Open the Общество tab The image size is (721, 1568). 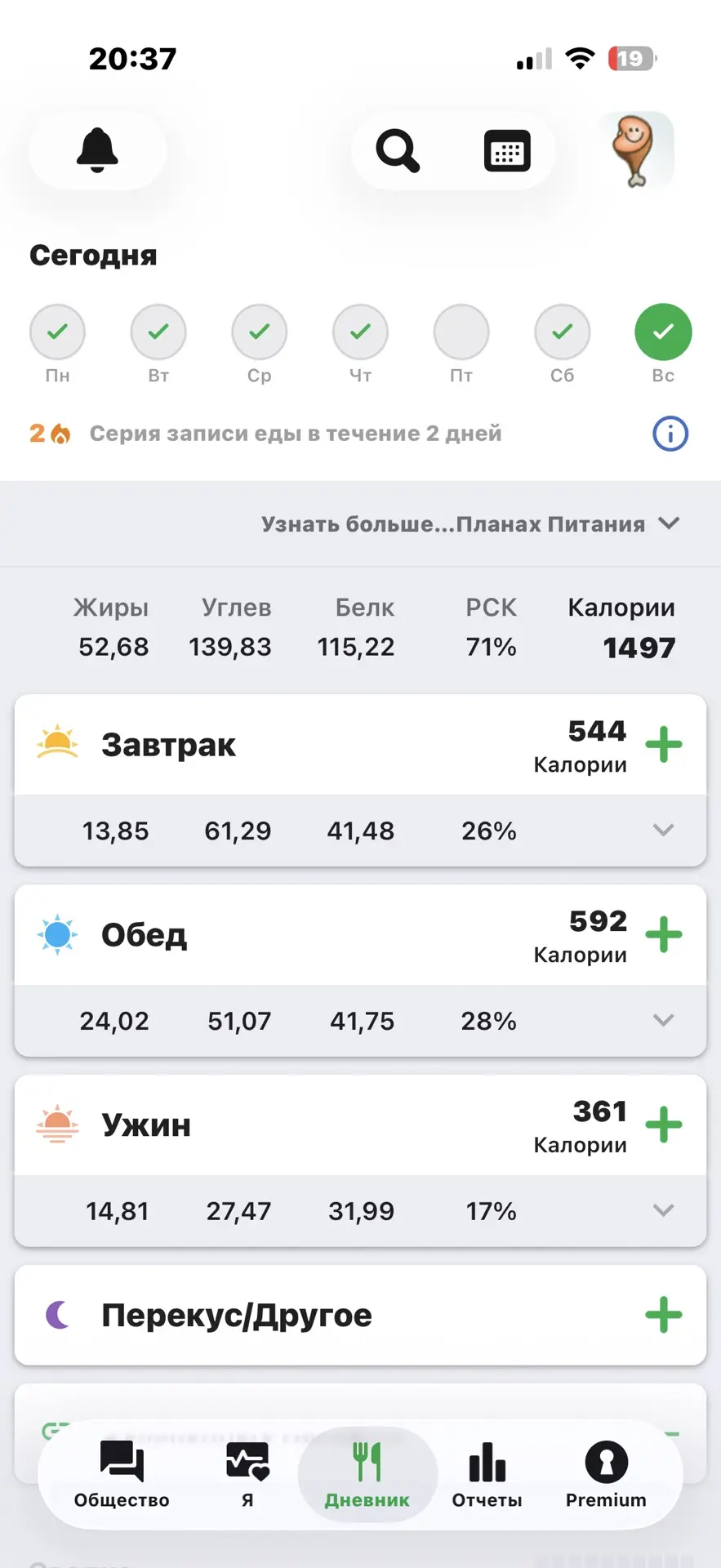point(122,1475)
